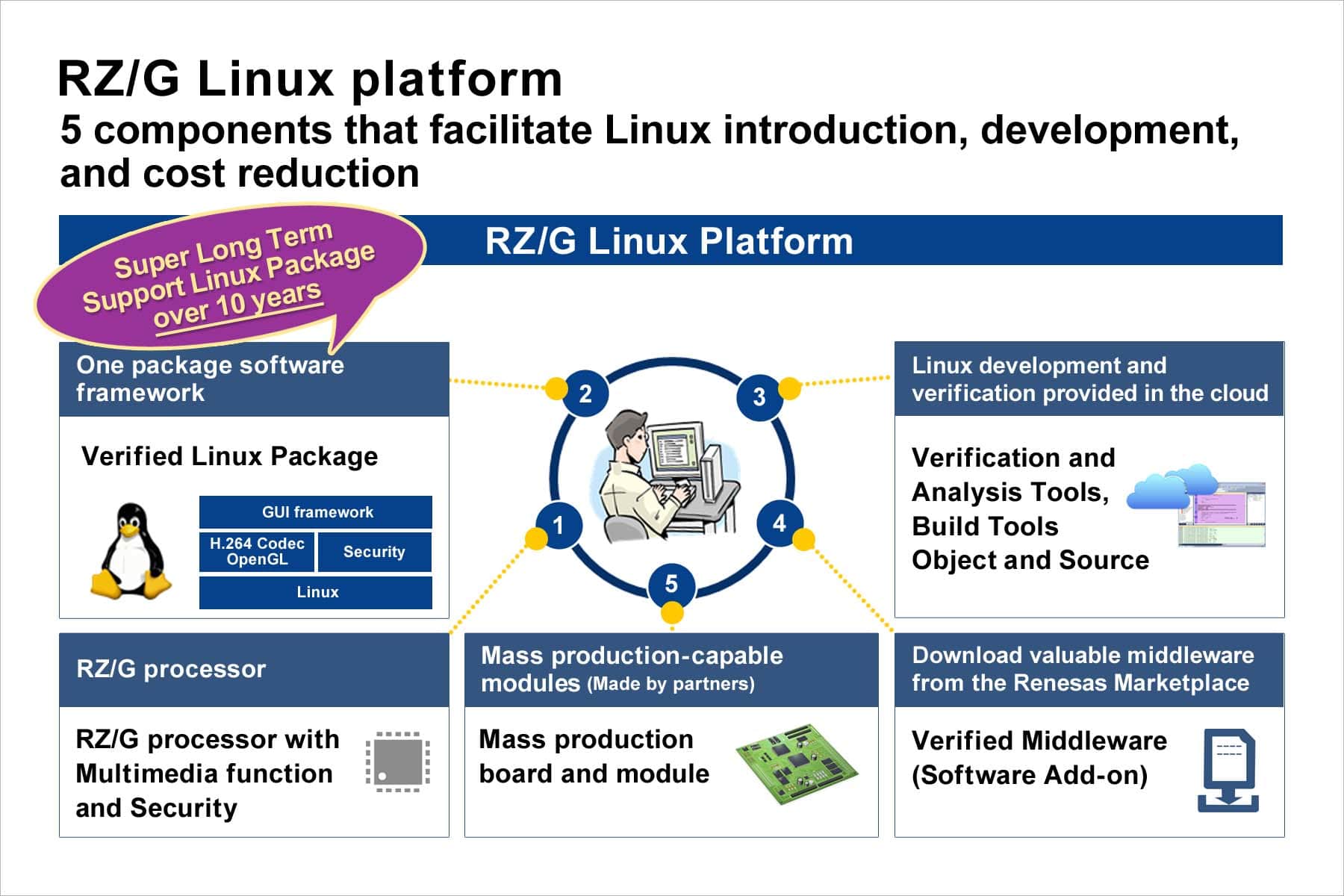Click the RZ/G processor header
Screen dimensions: 1344x896
[254, 669]
